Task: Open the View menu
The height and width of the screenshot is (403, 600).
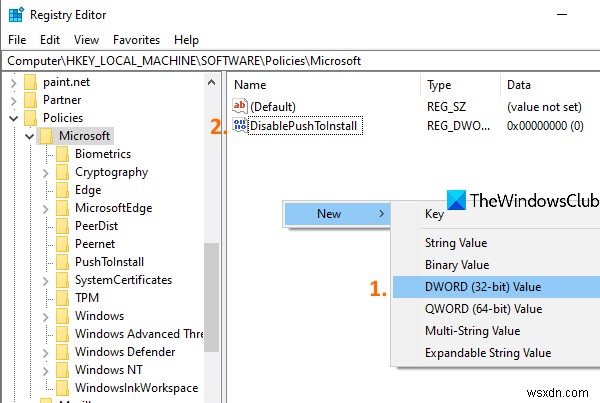Action: tap(86, 40)
